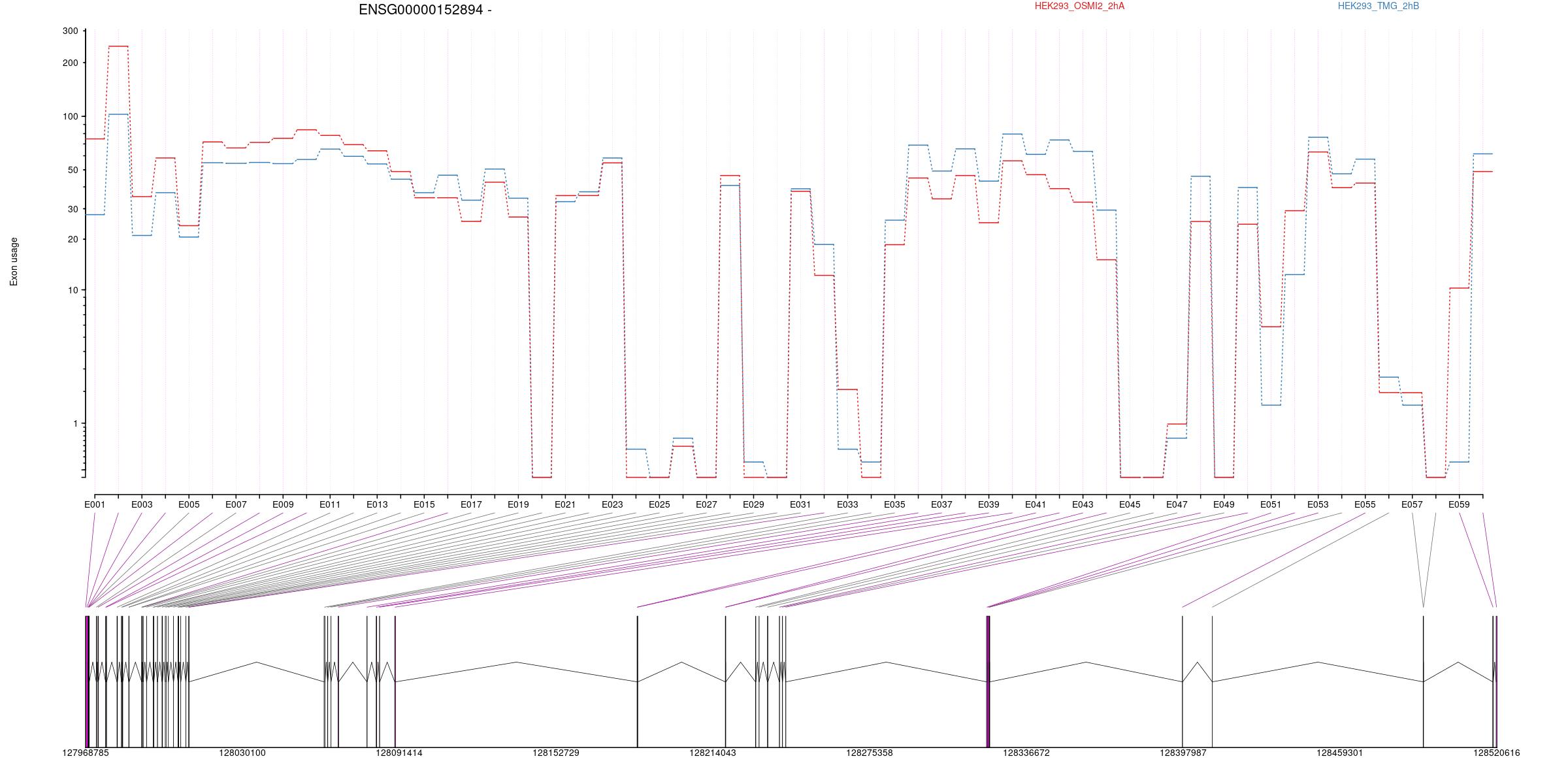
Task: Click exon label E035
Action: click(894, 504)
